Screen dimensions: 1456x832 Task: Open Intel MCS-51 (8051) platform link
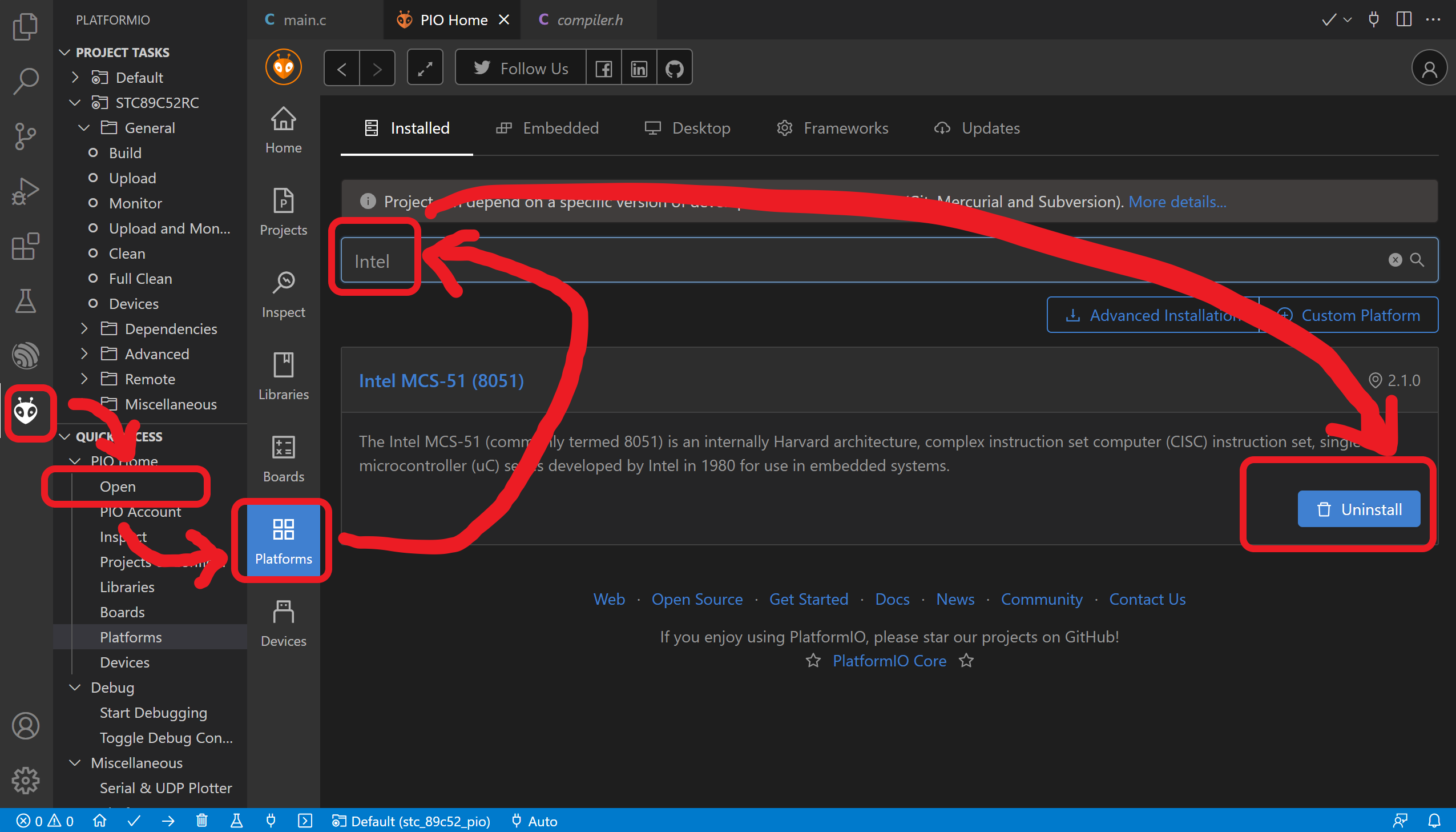(x=441, y=380)
